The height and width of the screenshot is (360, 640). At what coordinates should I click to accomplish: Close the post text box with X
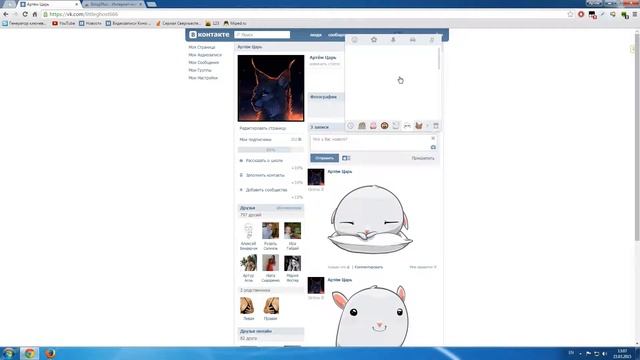[433, 138]
